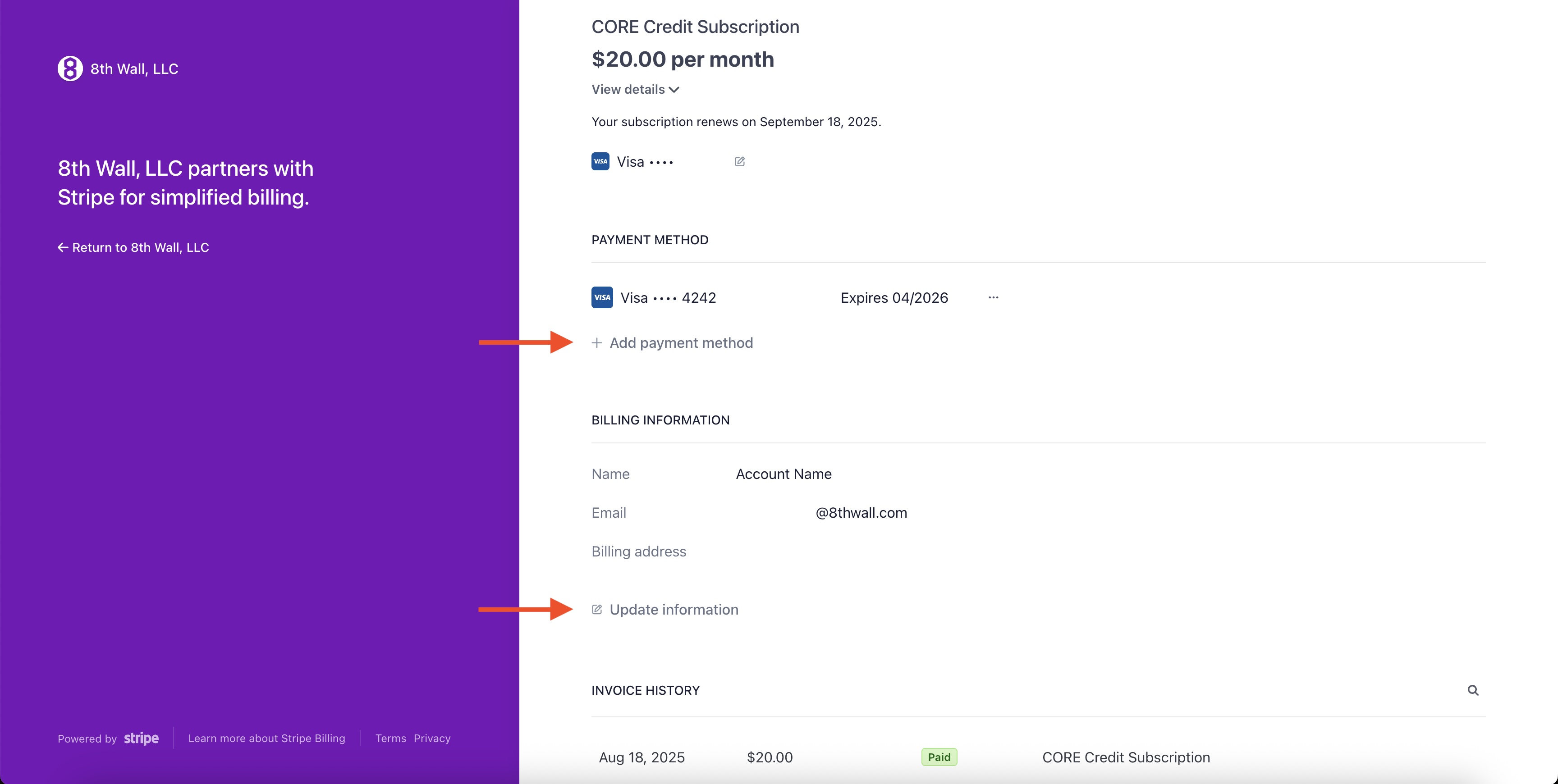
Task: Click the Terms link
Action: click(x=390, y=738)
